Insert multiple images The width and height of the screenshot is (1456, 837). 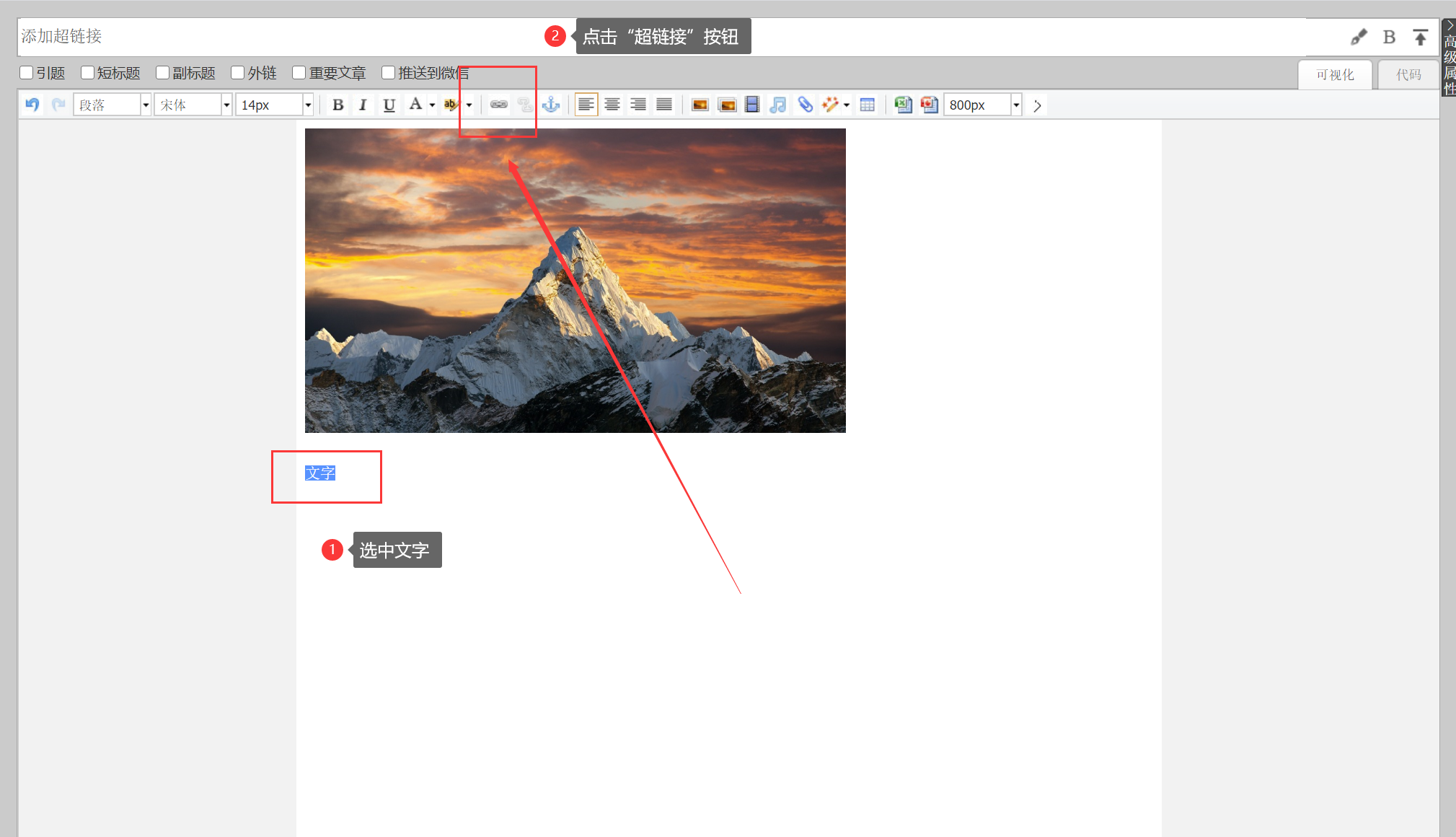[x=728, y=105]
